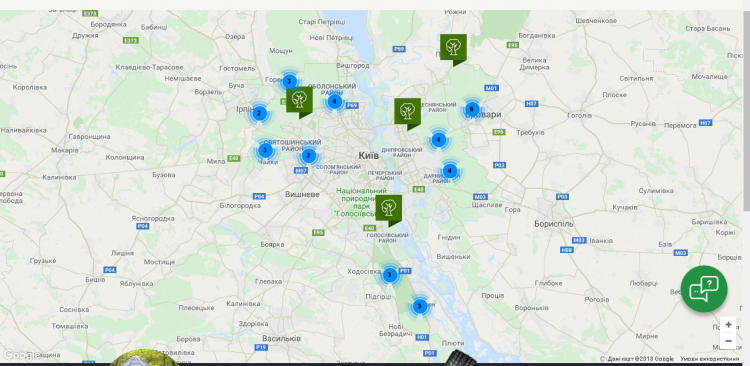
Task: Expand cluster of 4 near Dniprovskyi district
Action: click(439, 140)
